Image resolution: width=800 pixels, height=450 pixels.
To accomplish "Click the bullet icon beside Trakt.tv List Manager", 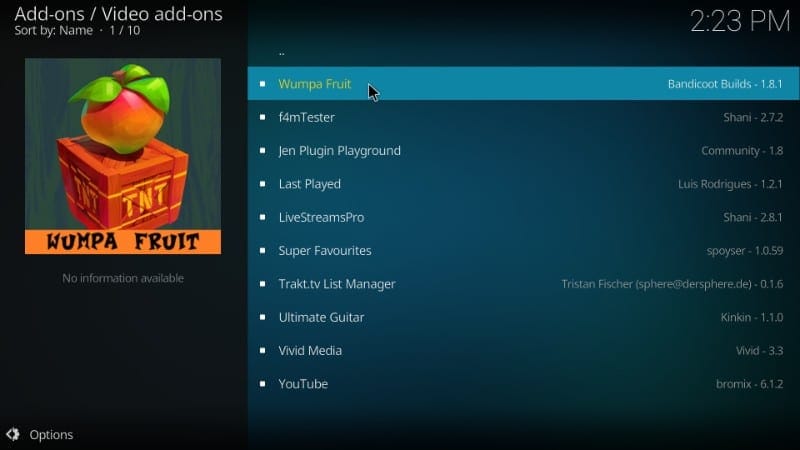I will (262, 284).
